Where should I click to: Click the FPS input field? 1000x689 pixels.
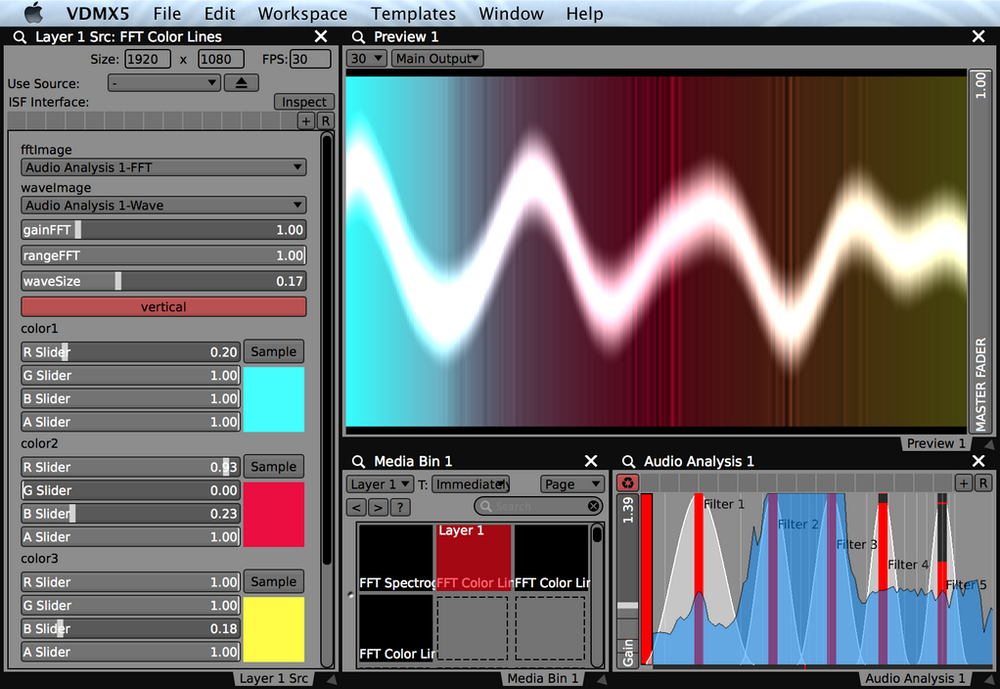click(311, 59)
